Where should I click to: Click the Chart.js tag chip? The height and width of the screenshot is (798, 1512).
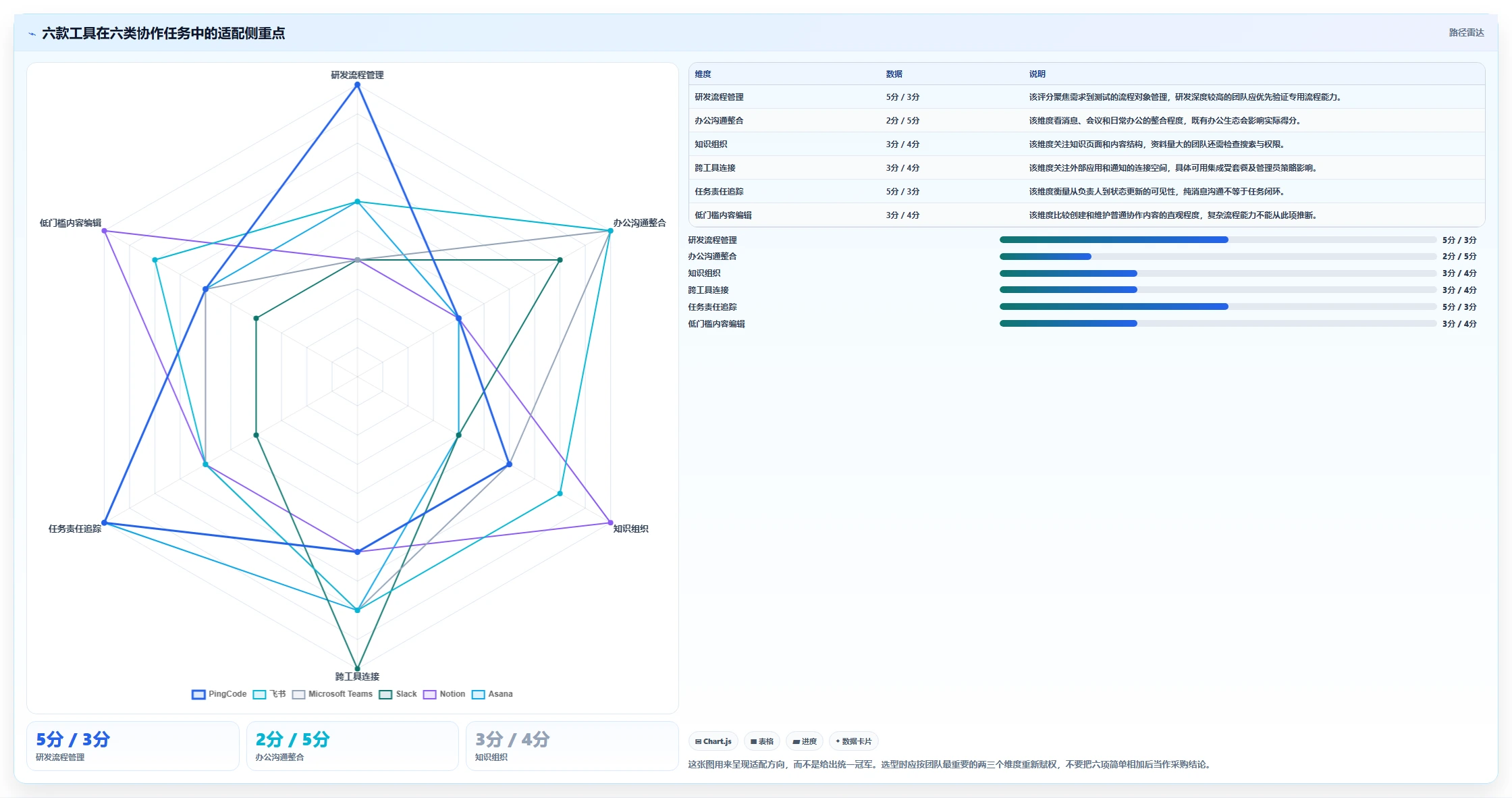coord(713,741)
